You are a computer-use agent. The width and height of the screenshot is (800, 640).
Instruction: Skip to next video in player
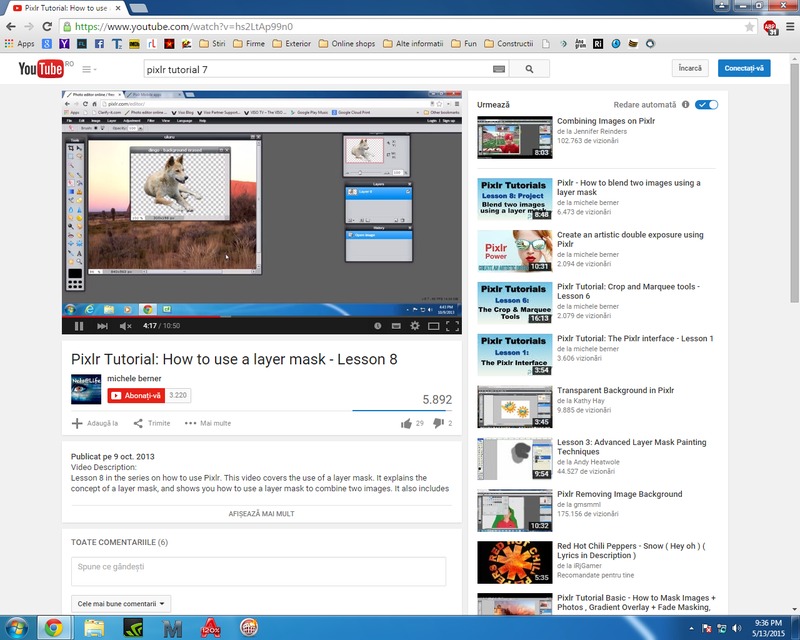click(x=102, y=326)
